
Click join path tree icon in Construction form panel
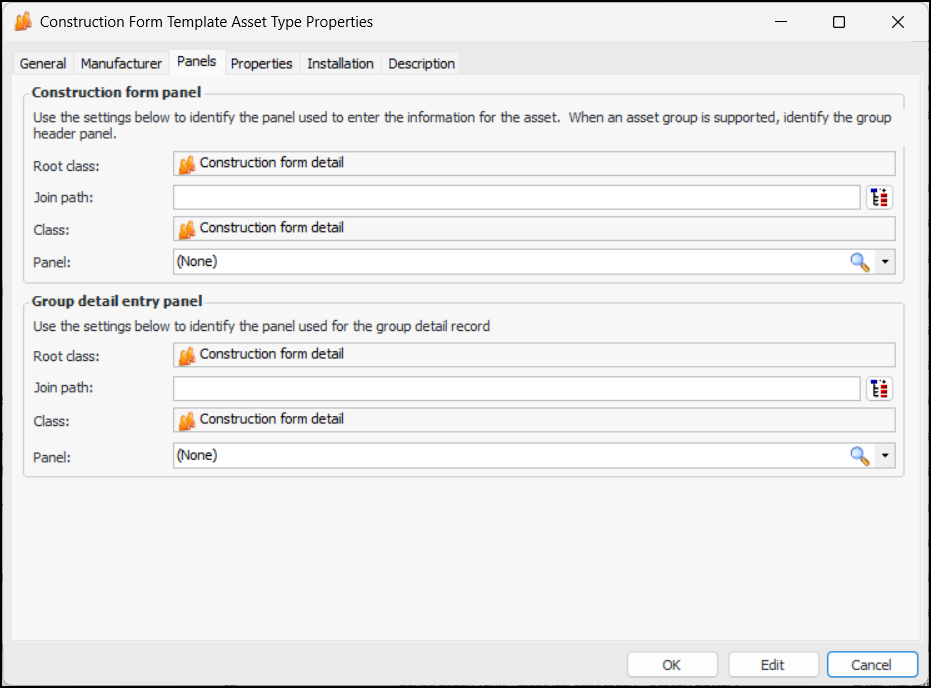click(879, 198)
